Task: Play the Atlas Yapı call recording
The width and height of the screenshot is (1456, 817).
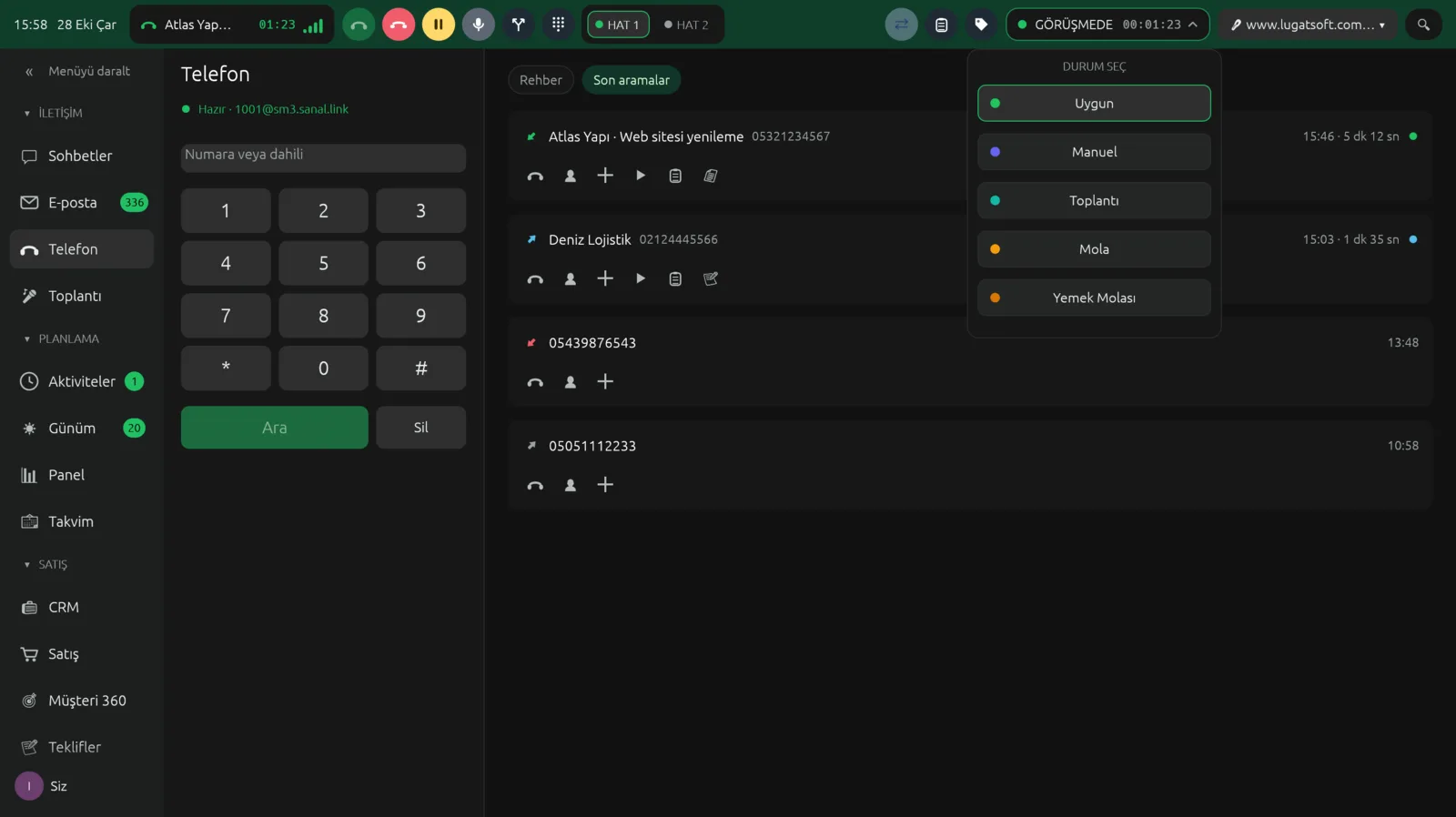Action: (x=641, y=176)
